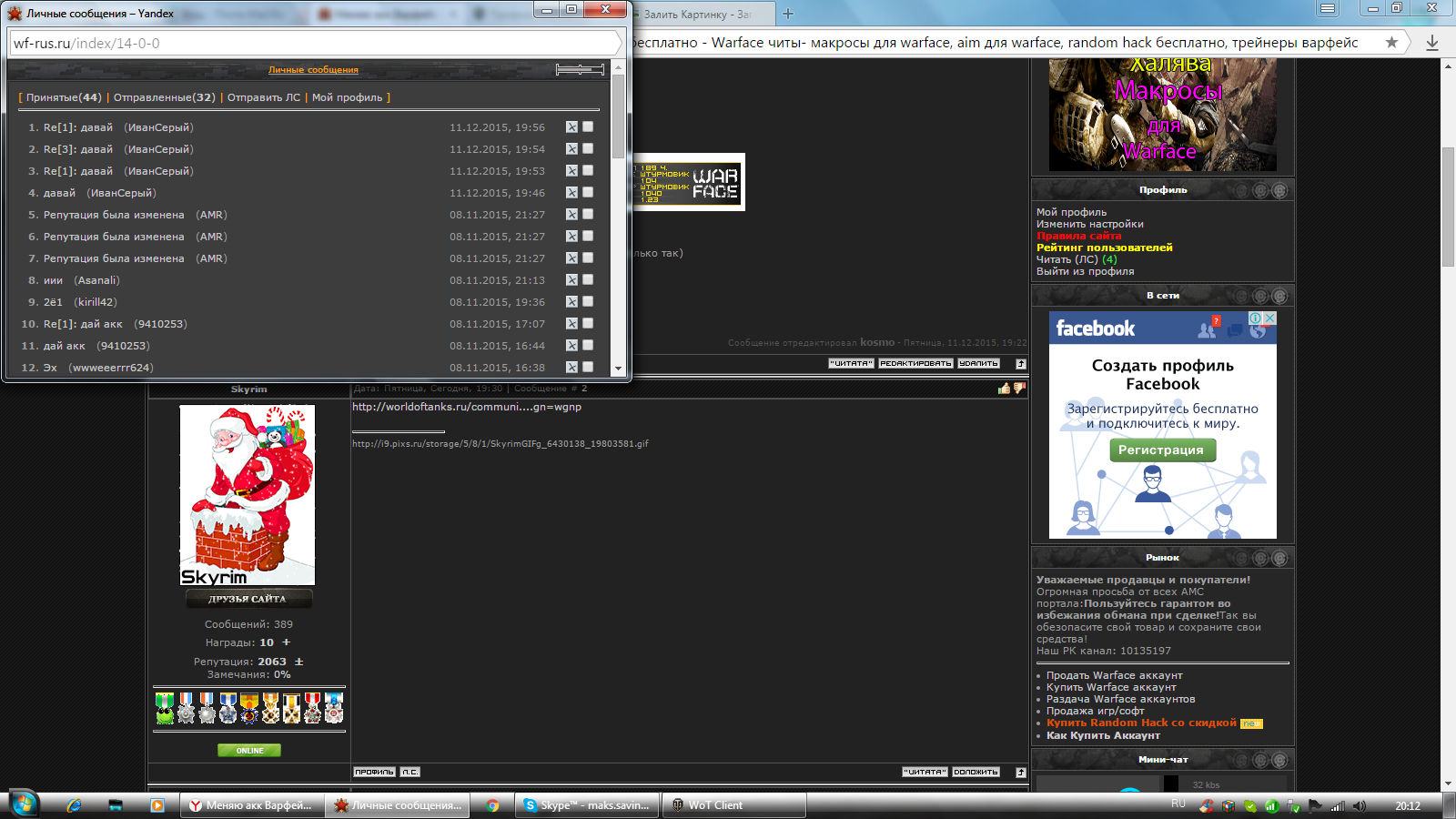Click green Регистрация button in Facebook ad
The width and height of the screenshot is (1456, 819).
point(1161,450)
